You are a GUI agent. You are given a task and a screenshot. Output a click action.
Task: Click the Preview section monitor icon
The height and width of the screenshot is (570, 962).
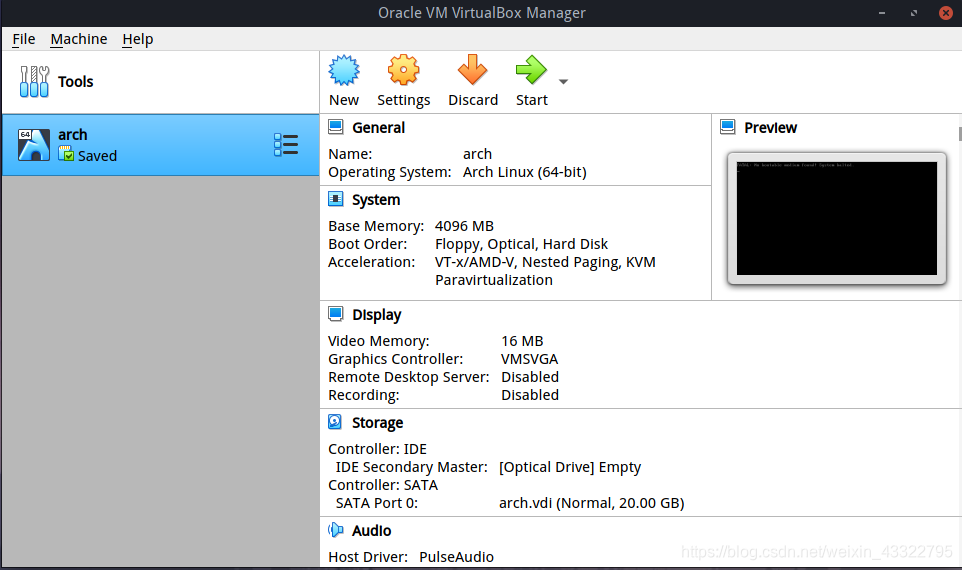(728, 127)
